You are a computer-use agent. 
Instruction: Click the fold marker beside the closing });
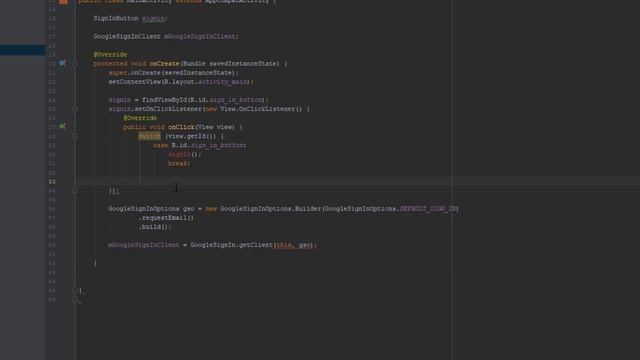coord(75,191)
